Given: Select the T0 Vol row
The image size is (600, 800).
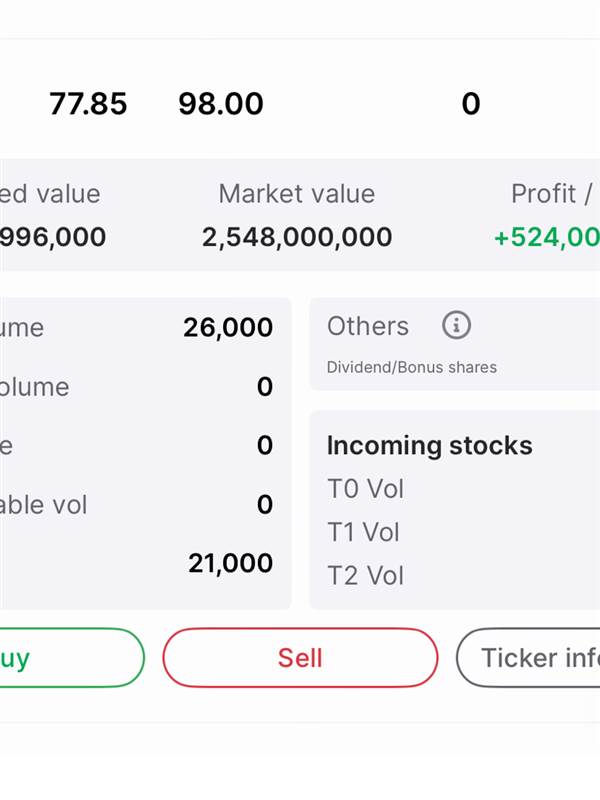Looking at the screenshot, I should click(x=365, y=489).
